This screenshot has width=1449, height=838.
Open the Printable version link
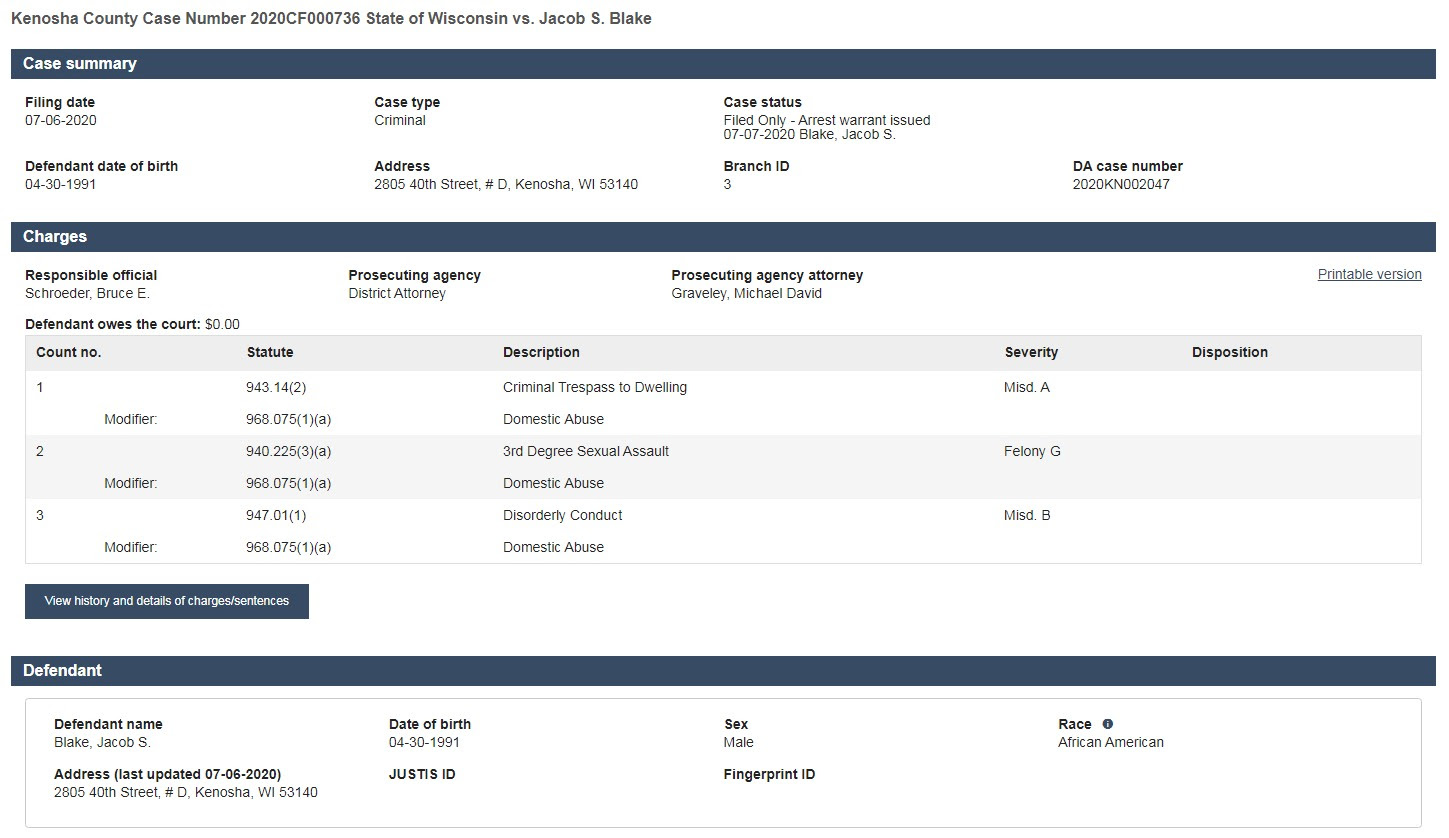pos(1369,275)
